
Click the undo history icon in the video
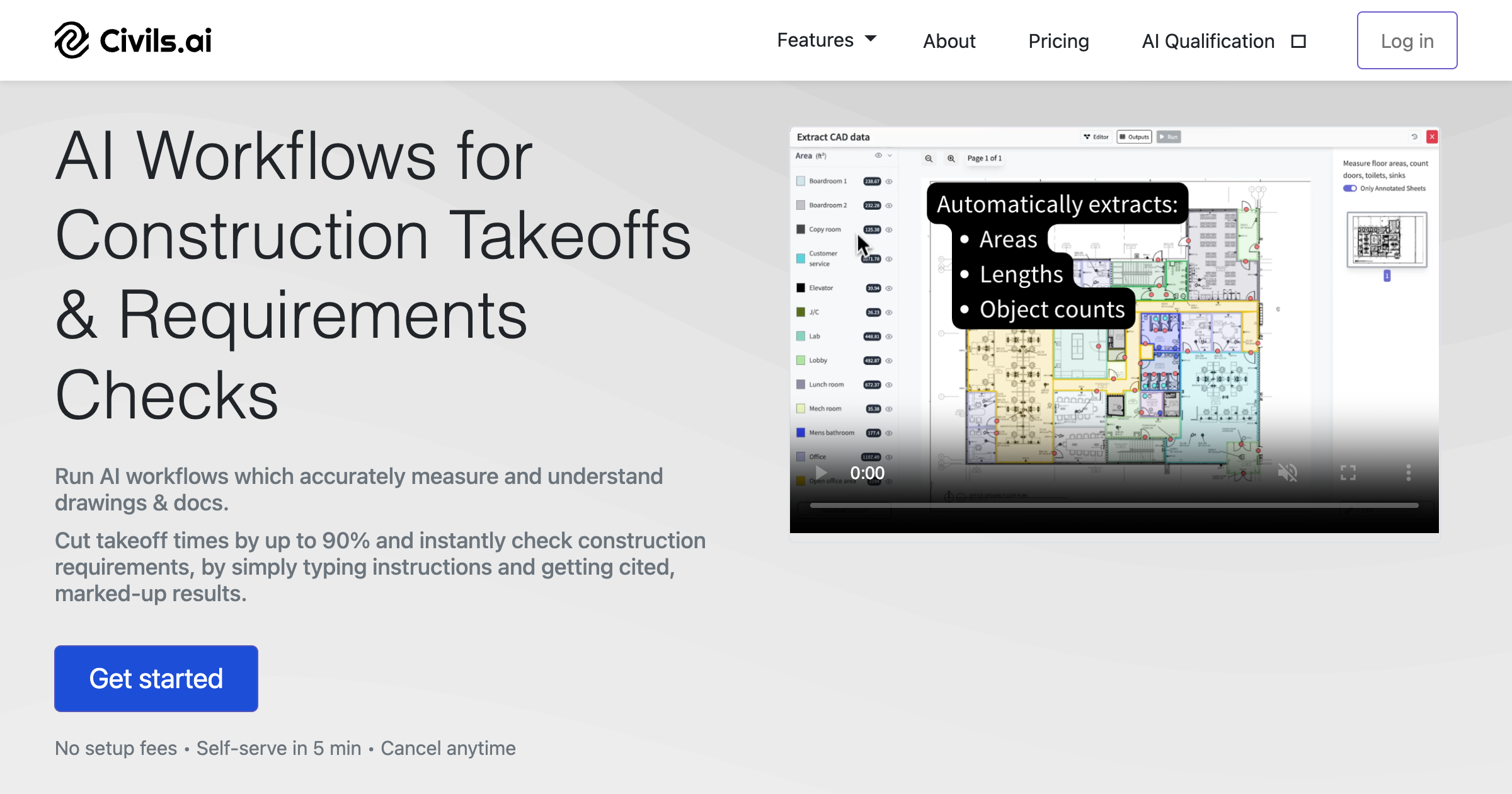click(1414, 137)
